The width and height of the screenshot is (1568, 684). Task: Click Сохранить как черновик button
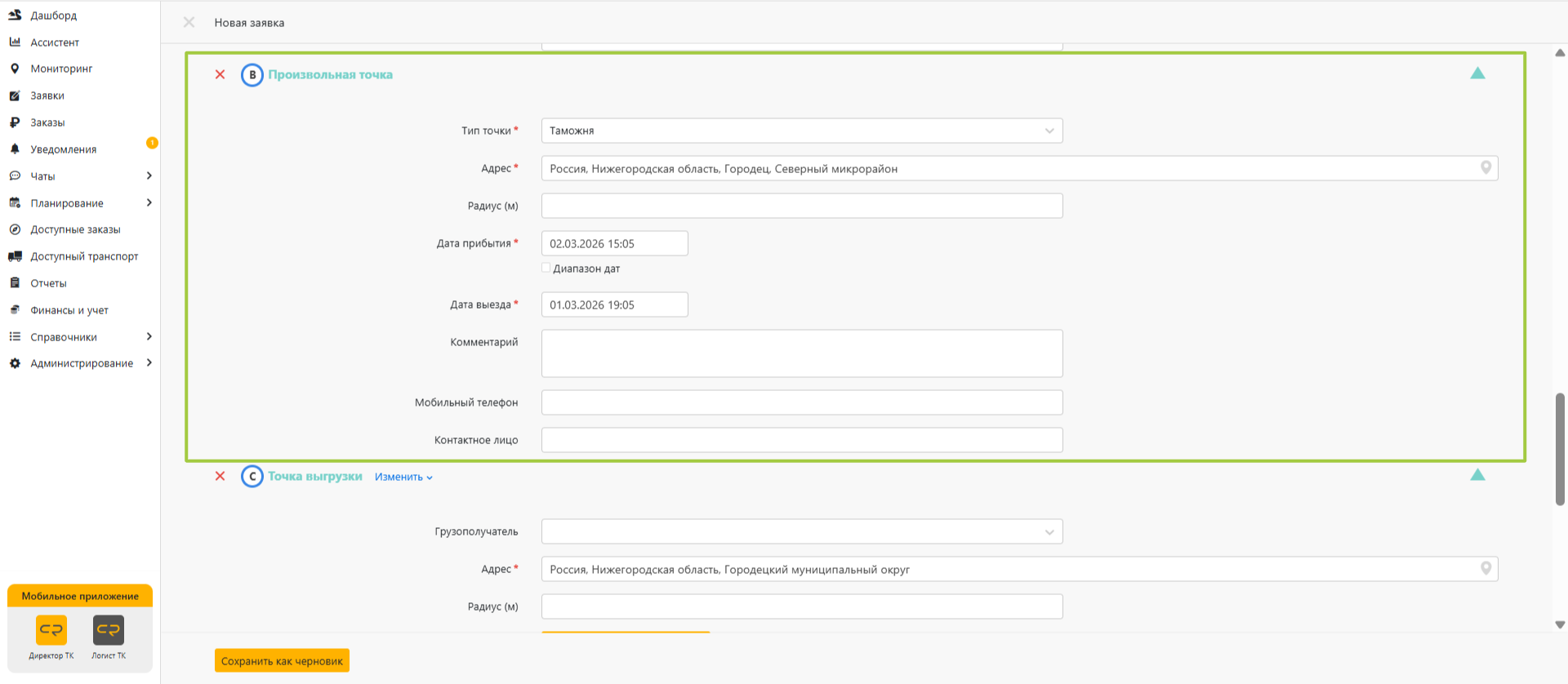point(282,660)
